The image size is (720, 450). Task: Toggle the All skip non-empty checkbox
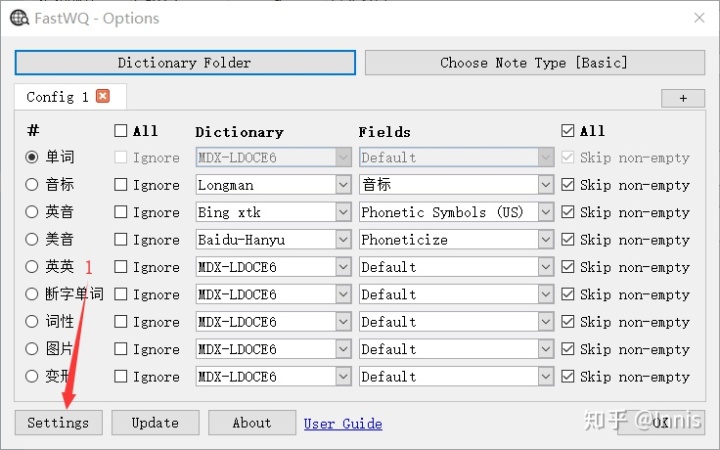point(568,131)
